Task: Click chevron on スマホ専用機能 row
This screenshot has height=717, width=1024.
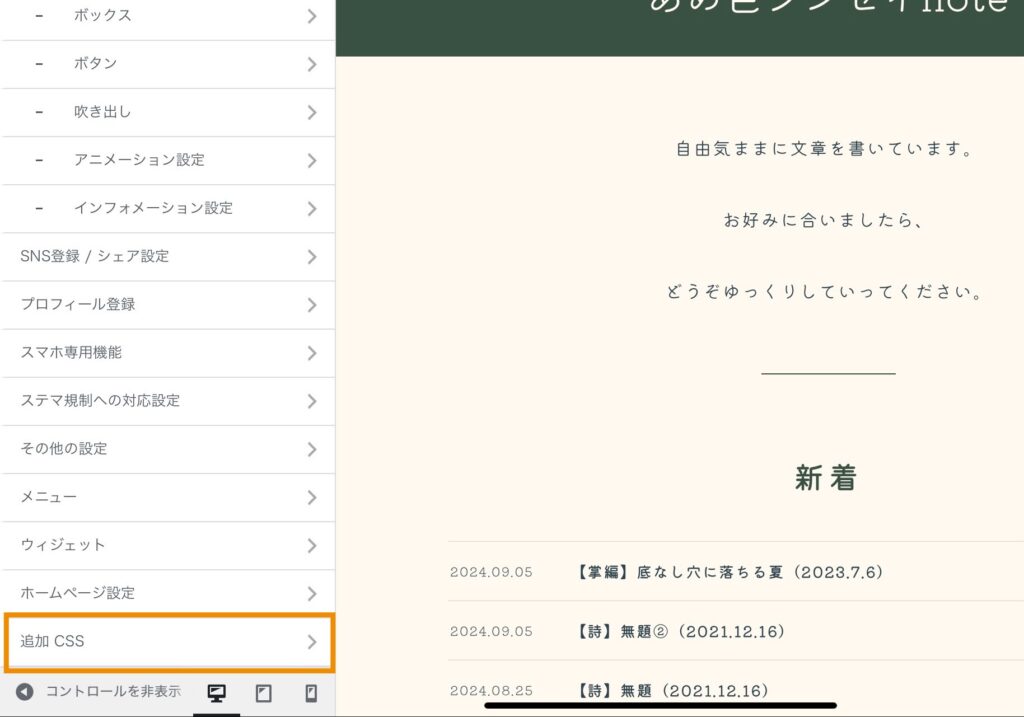Action: [312, 353]
